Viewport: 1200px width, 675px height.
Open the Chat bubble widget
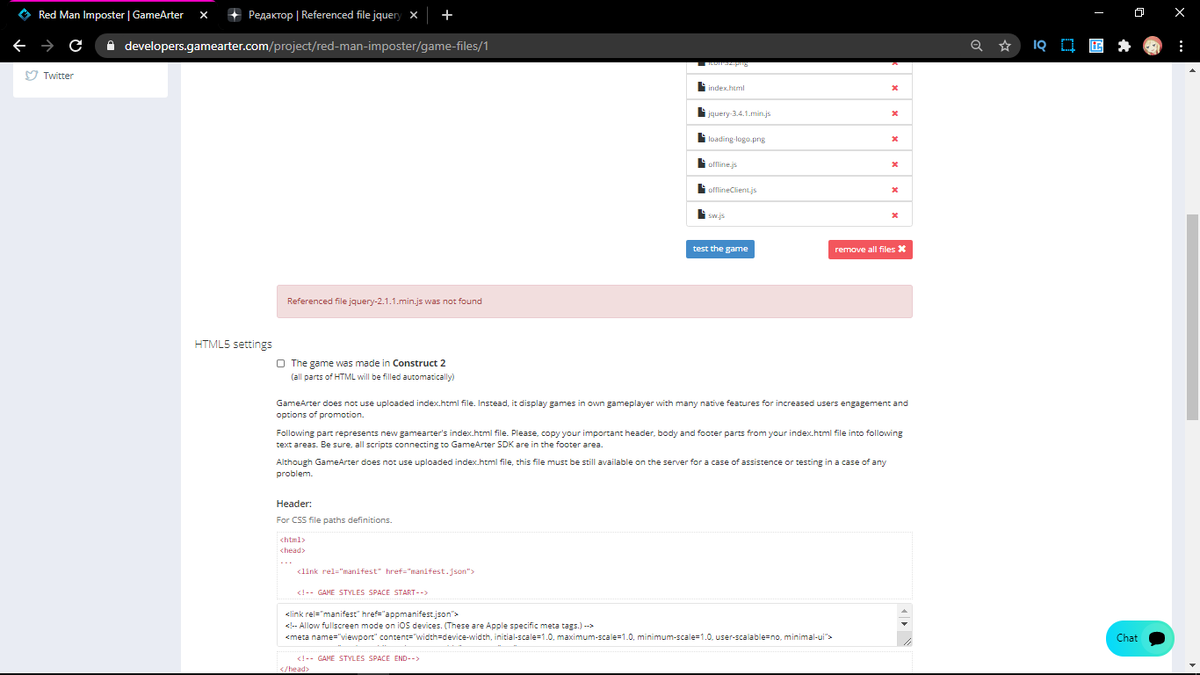click(x=1139, y=638)
